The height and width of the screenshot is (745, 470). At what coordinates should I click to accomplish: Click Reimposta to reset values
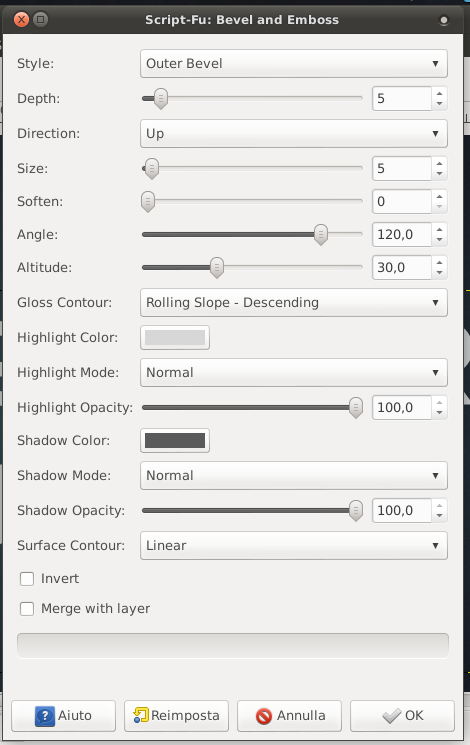[x=176, y=716]
